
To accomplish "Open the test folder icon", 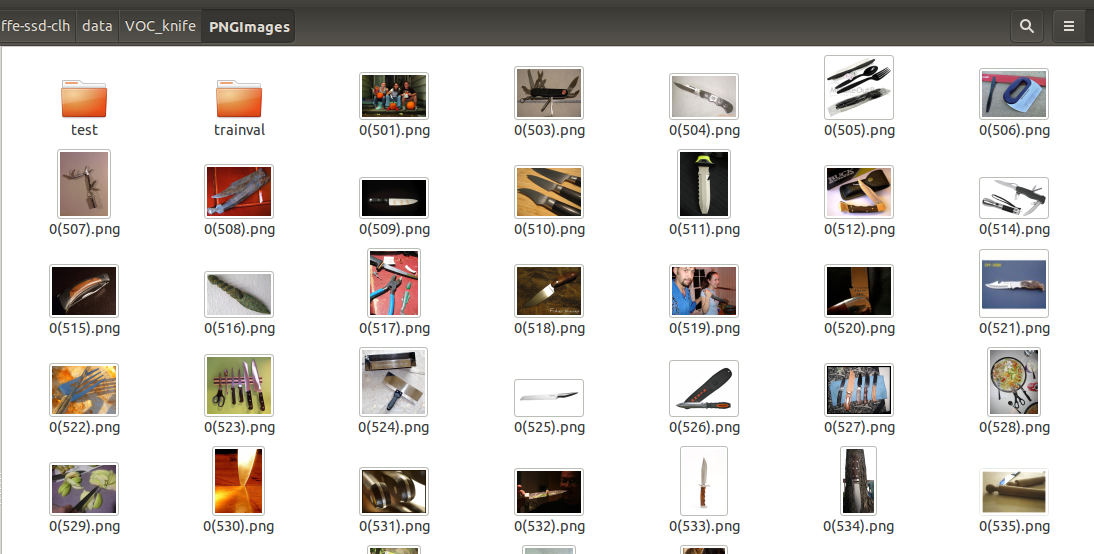I will click(84, 98).
